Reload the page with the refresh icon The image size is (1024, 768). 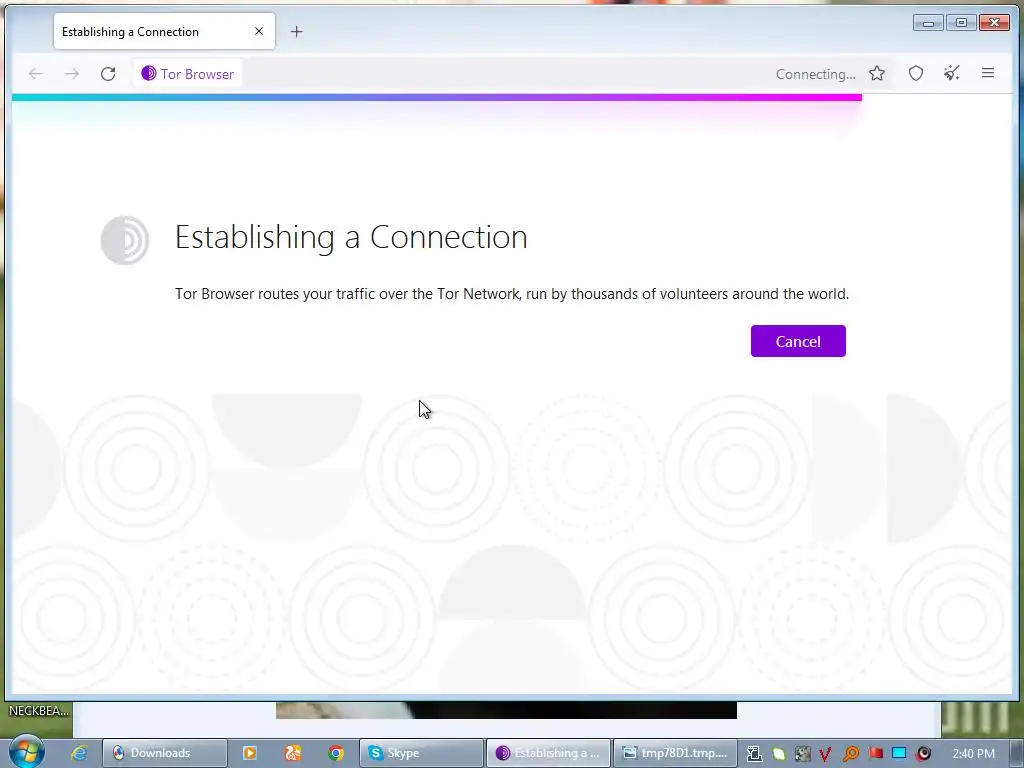(x=108, y=74)
